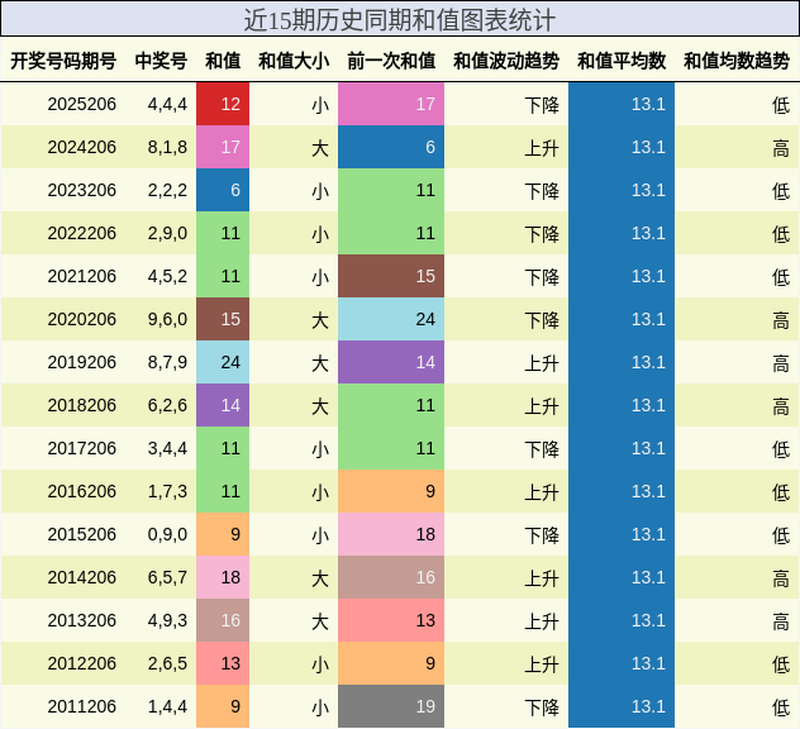This screenshot has height=729, width=800.
Task: Click the 和值 column header
Action: [x=223, y=61]
